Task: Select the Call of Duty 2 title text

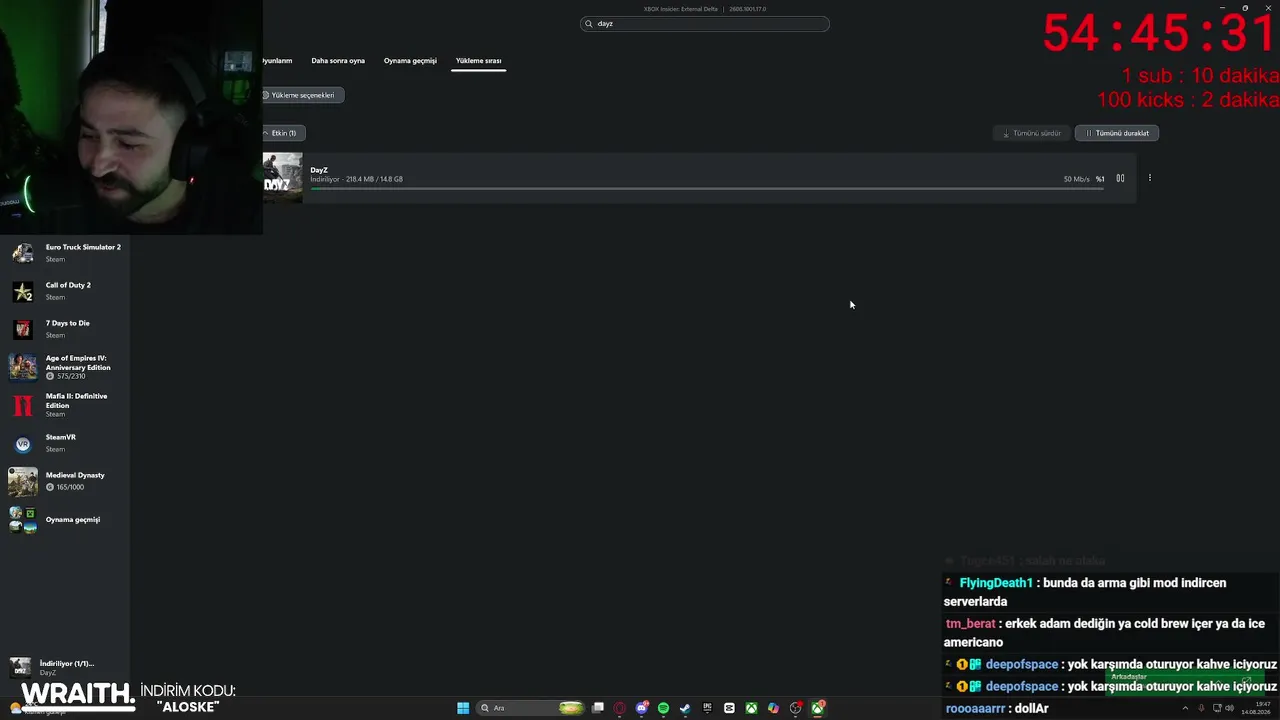Action: click(x=68, y=285)
